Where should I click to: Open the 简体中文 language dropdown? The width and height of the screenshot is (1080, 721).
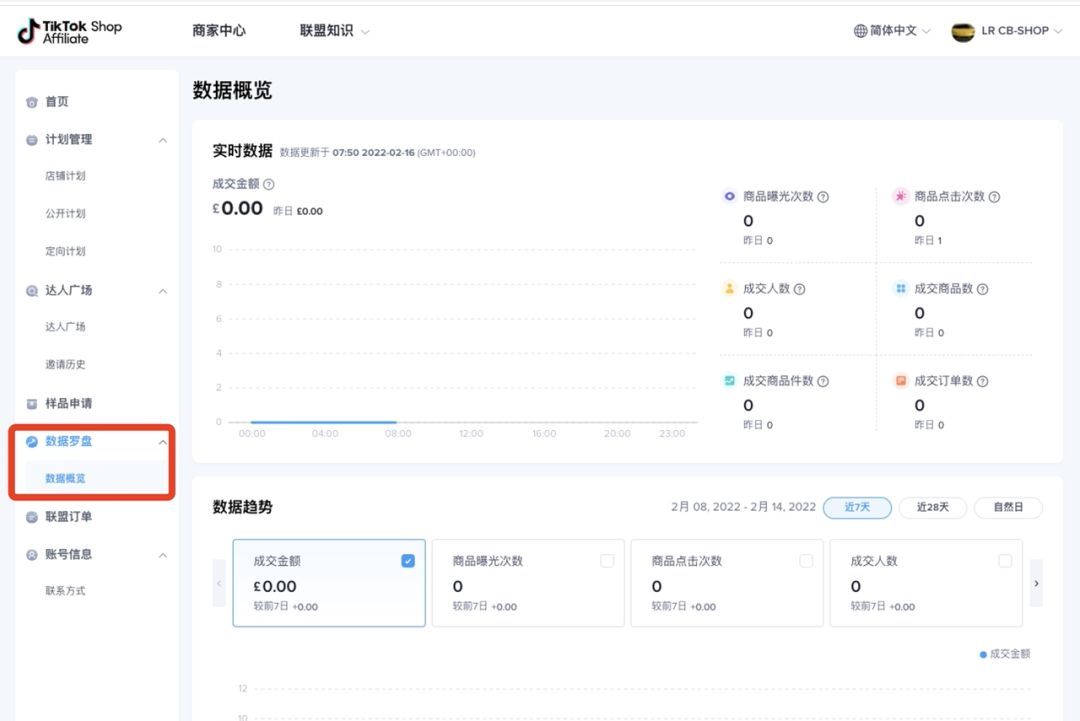pos(892,31)
